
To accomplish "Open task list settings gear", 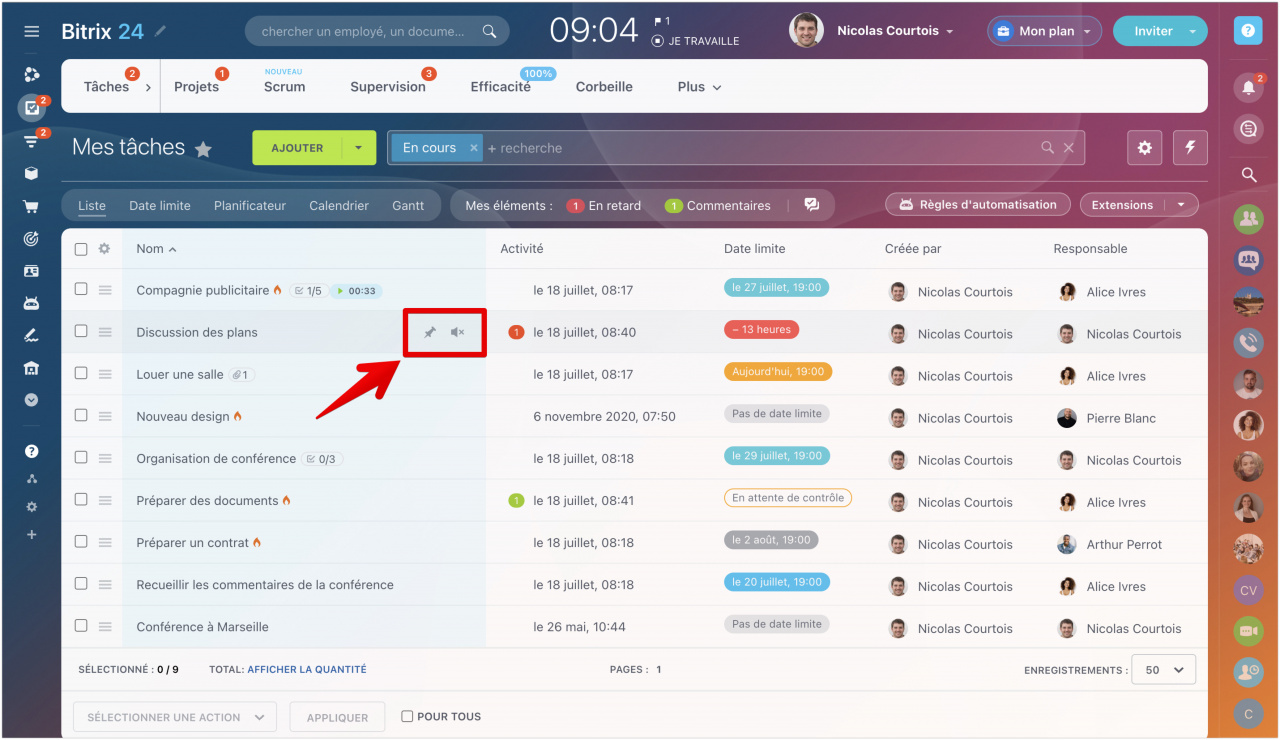I will (x=1145, y=148).
